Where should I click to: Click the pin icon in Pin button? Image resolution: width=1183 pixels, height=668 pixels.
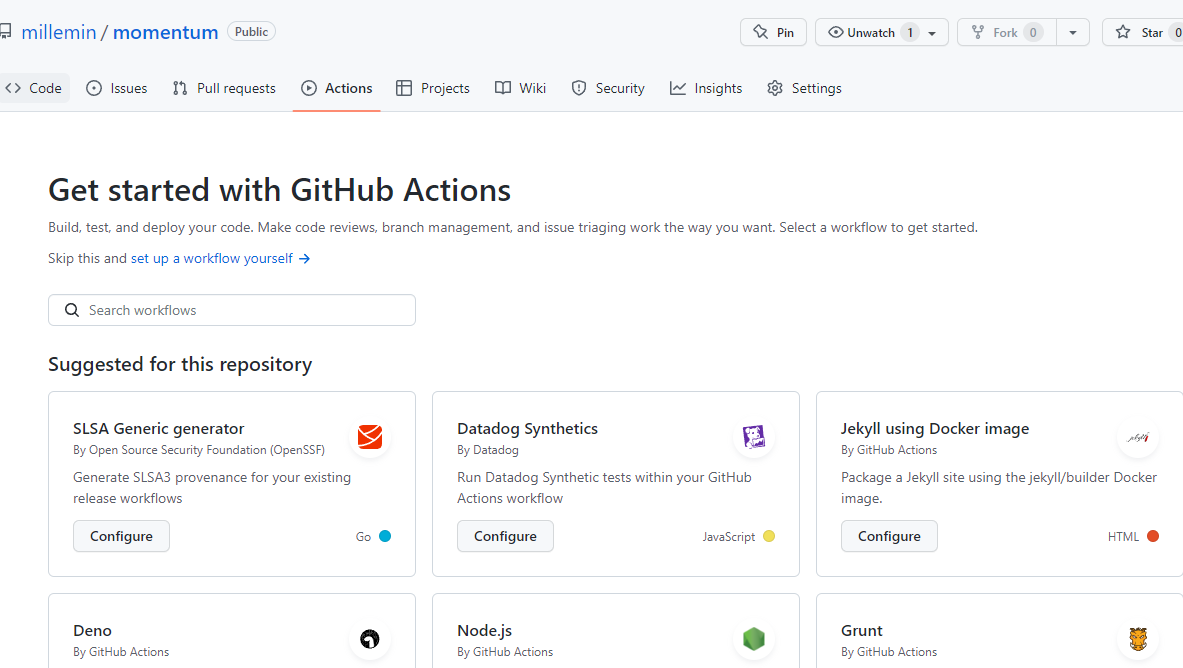[x=760, y=32]
